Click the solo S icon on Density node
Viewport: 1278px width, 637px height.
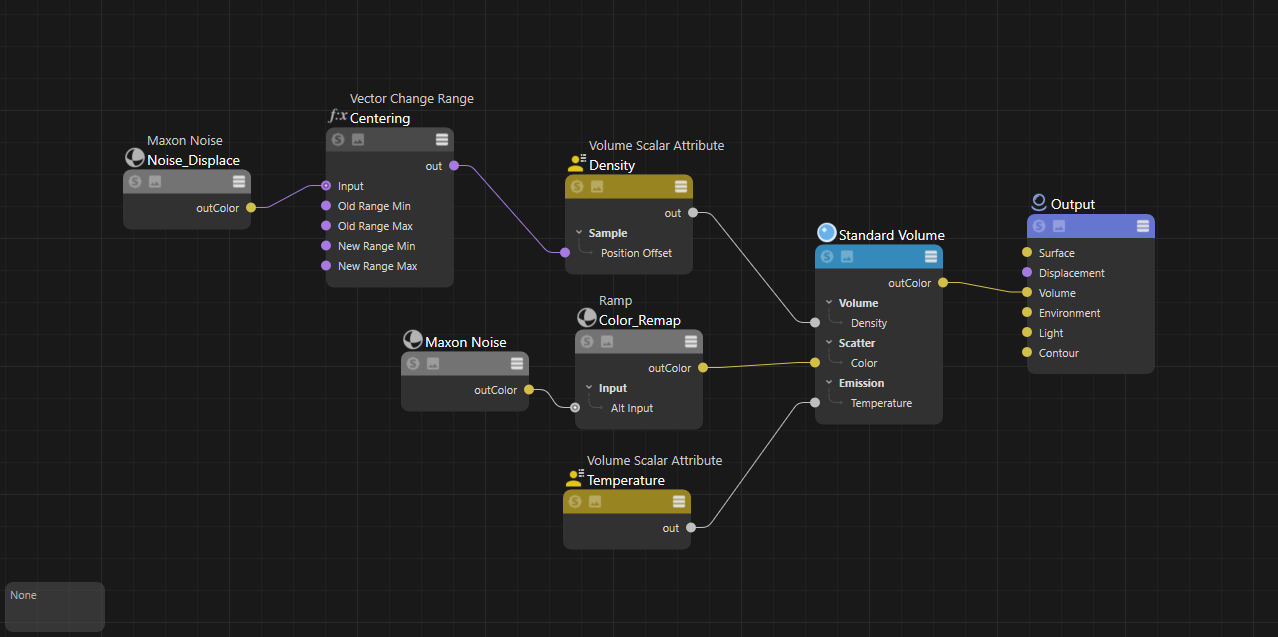pyautogui.click(x=577, y=186)
